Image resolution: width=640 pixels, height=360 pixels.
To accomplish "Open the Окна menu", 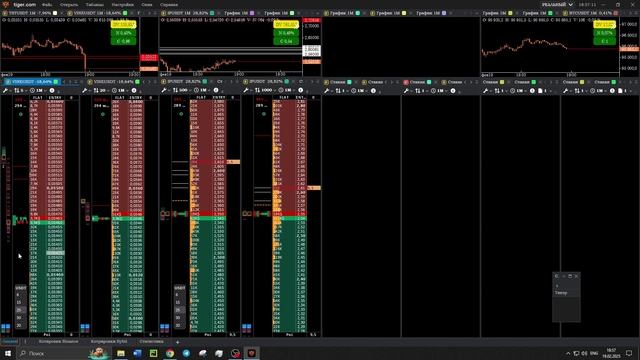I will (x=147, y=4).
